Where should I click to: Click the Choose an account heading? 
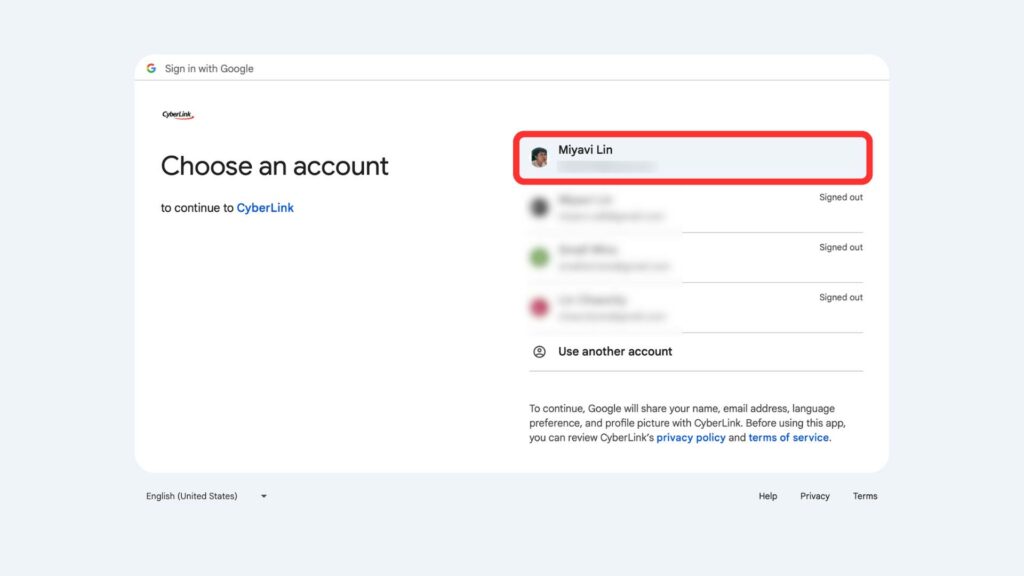[x=274, y=166]
